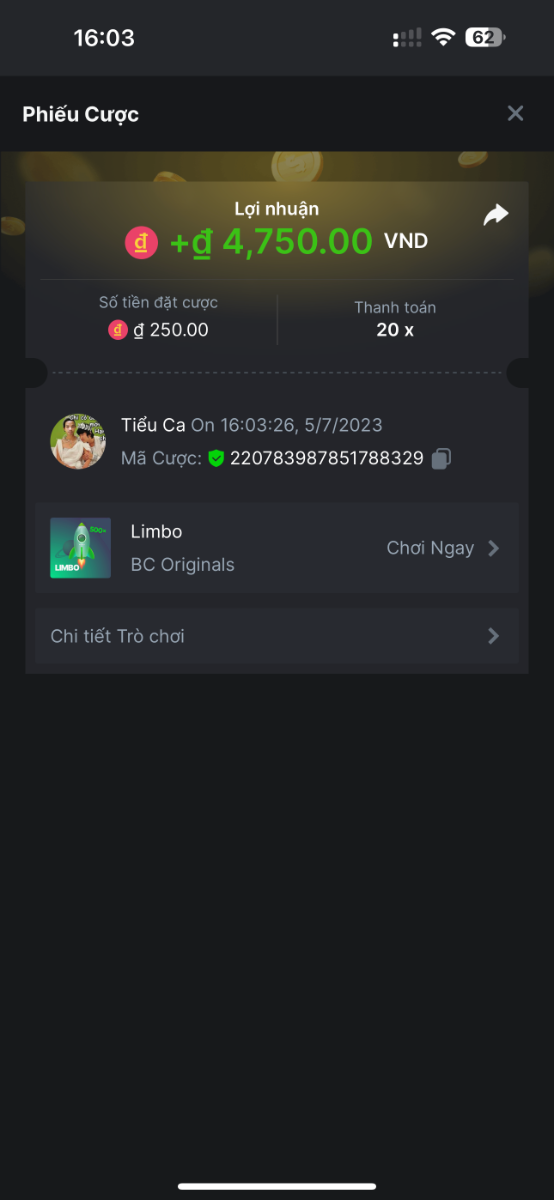Tap the battery indicator showing 62
Viewport: 554px width, 1200px height.
coord(487,38)
